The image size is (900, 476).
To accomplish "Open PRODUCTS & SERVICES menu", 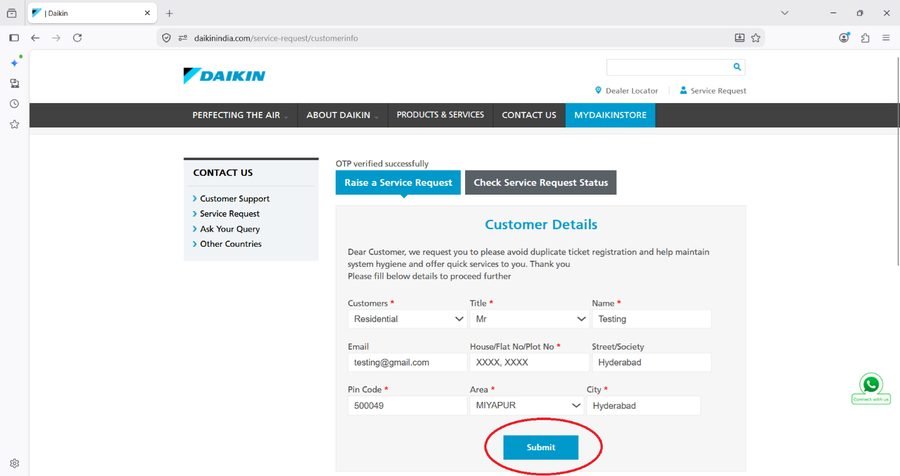I will pos(440,115).
